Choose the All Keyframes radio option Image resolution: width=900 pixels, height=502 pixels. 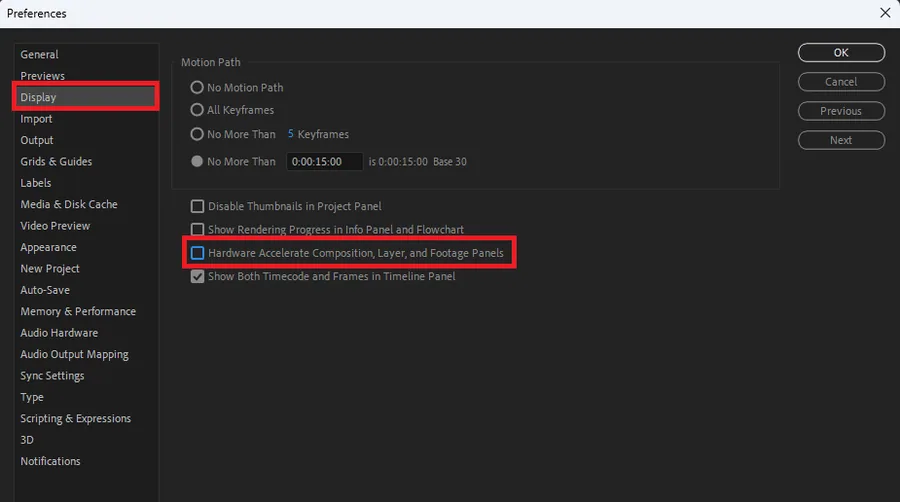pyautogui.click(x=197, y=110)
